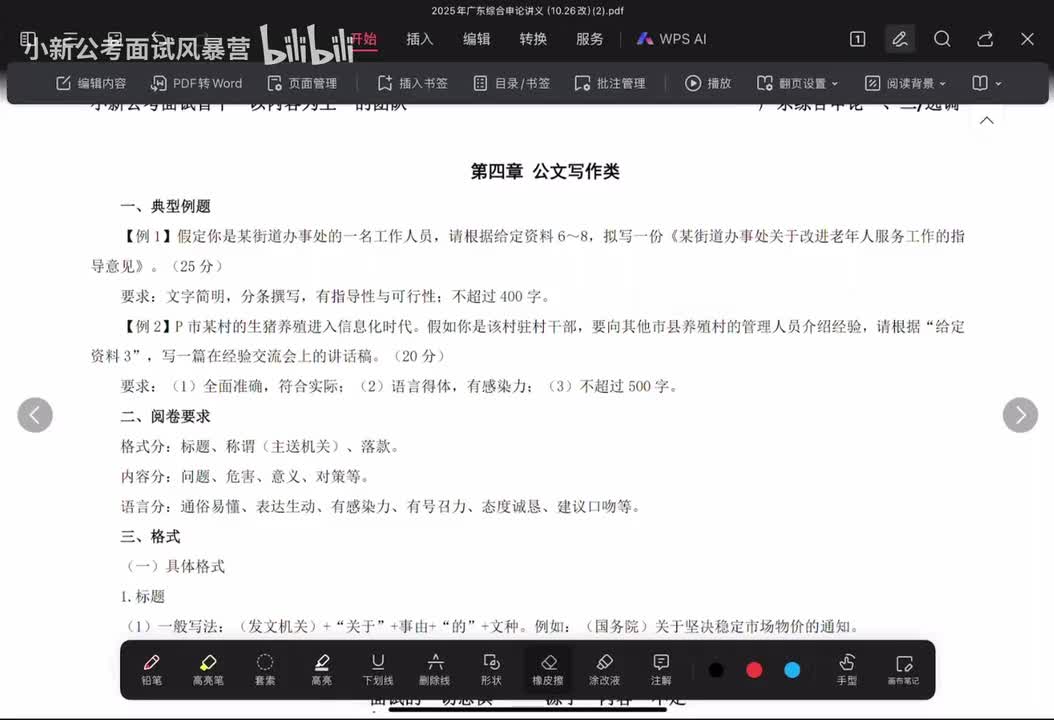Click the heading 三、格式
Screen dimensions: 1054x720
pos(151,536)
